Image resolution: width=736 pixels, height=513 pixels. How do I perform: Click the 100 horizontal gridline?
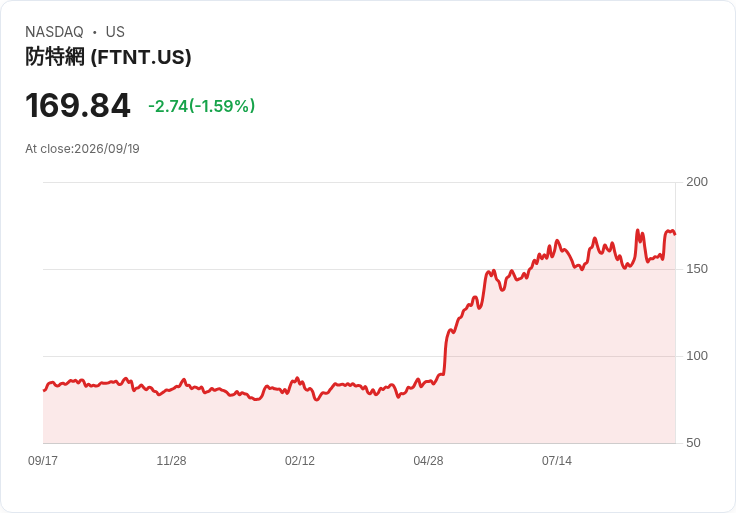(x=359, y=356)
